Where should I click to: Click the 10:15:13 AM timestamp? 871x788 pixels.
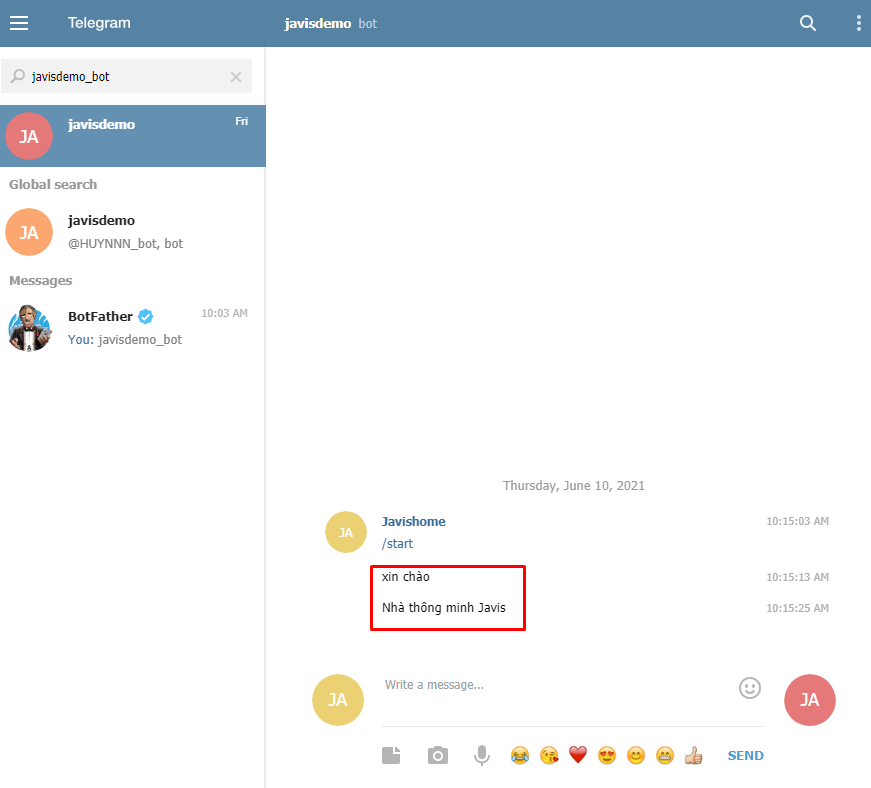797,578
